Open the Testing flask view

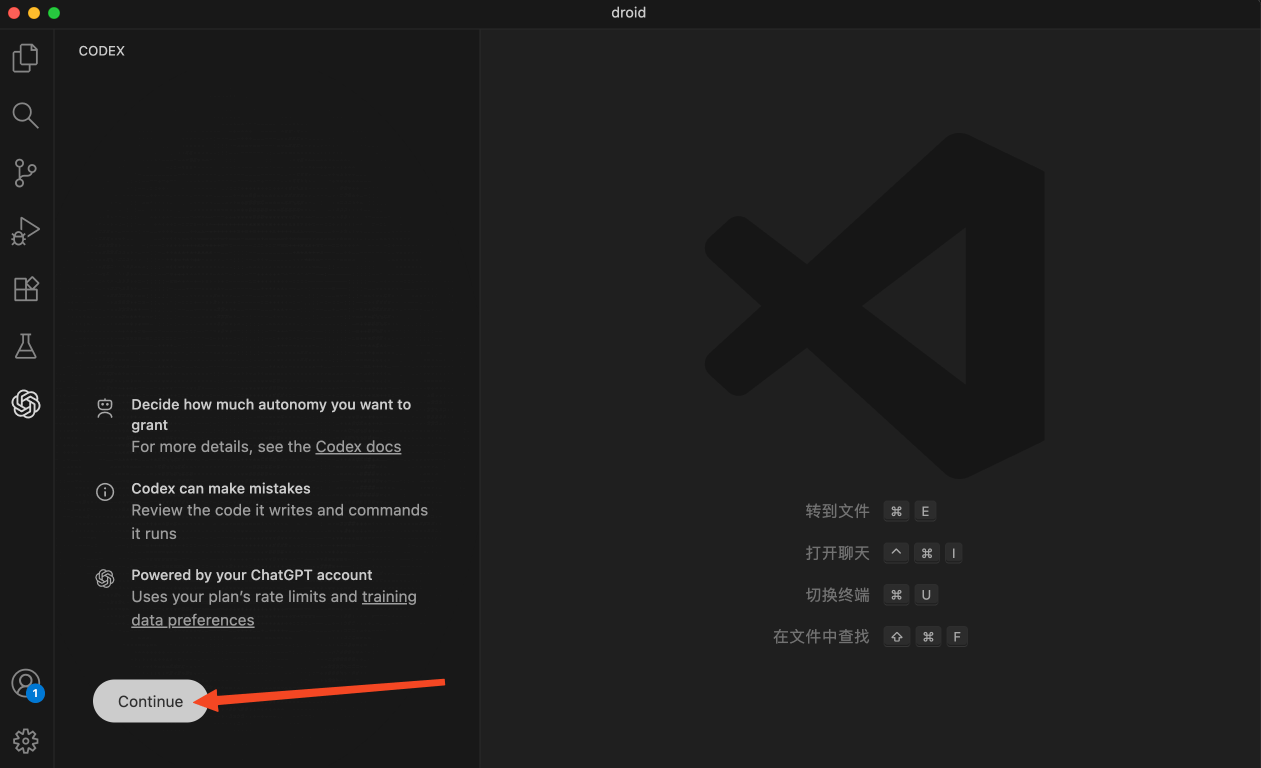click(x=26, y=346)
